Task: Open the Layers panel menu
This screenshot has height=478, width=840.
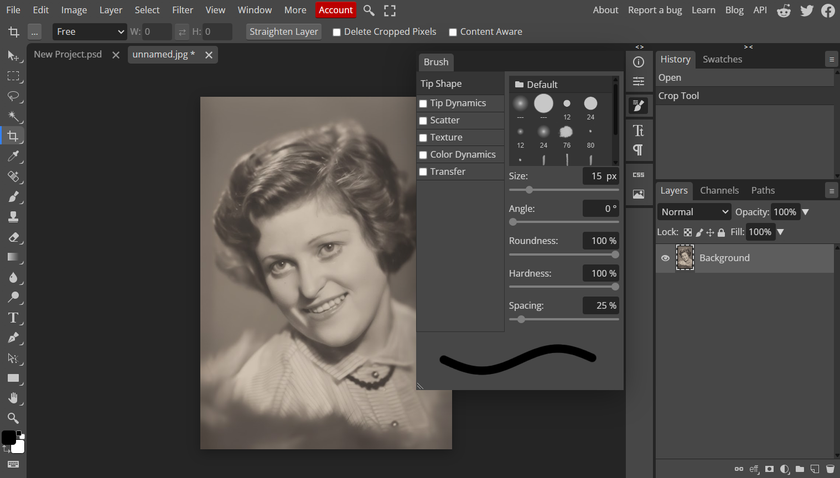Action: coord(831,191)
